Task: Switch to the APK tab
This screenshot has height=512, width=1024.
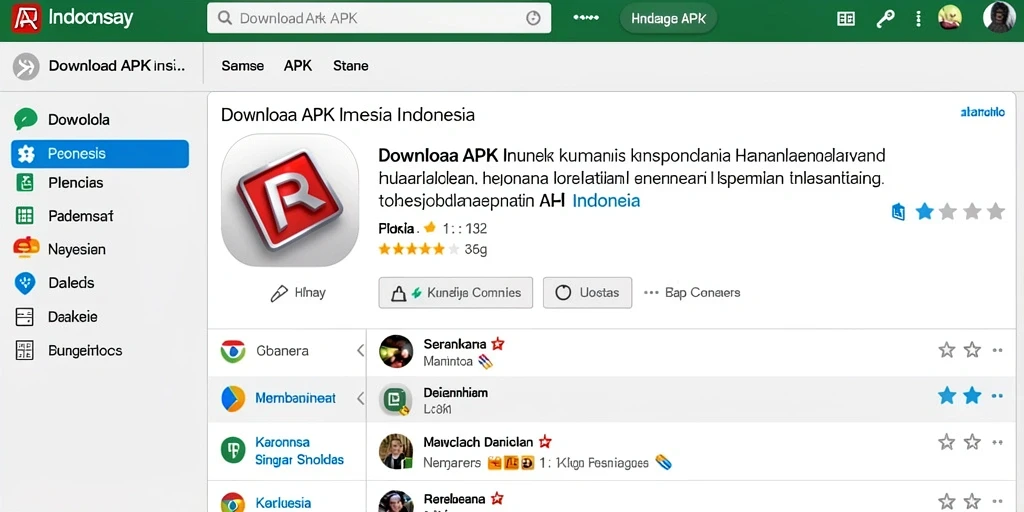Action: point(298,66)
